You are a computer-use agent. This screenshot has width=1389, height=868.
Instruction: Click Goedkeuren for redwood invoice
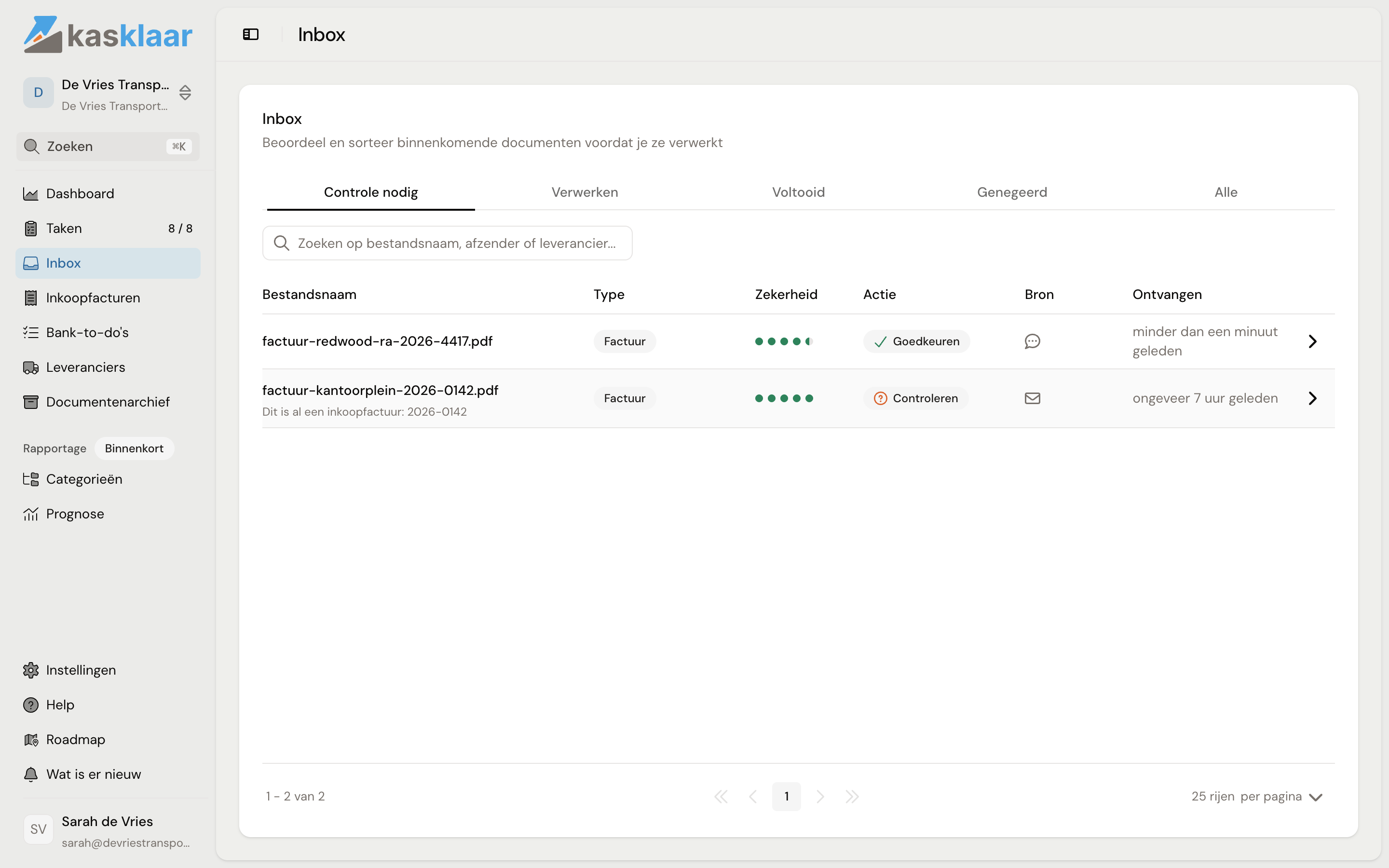(916, 341)
